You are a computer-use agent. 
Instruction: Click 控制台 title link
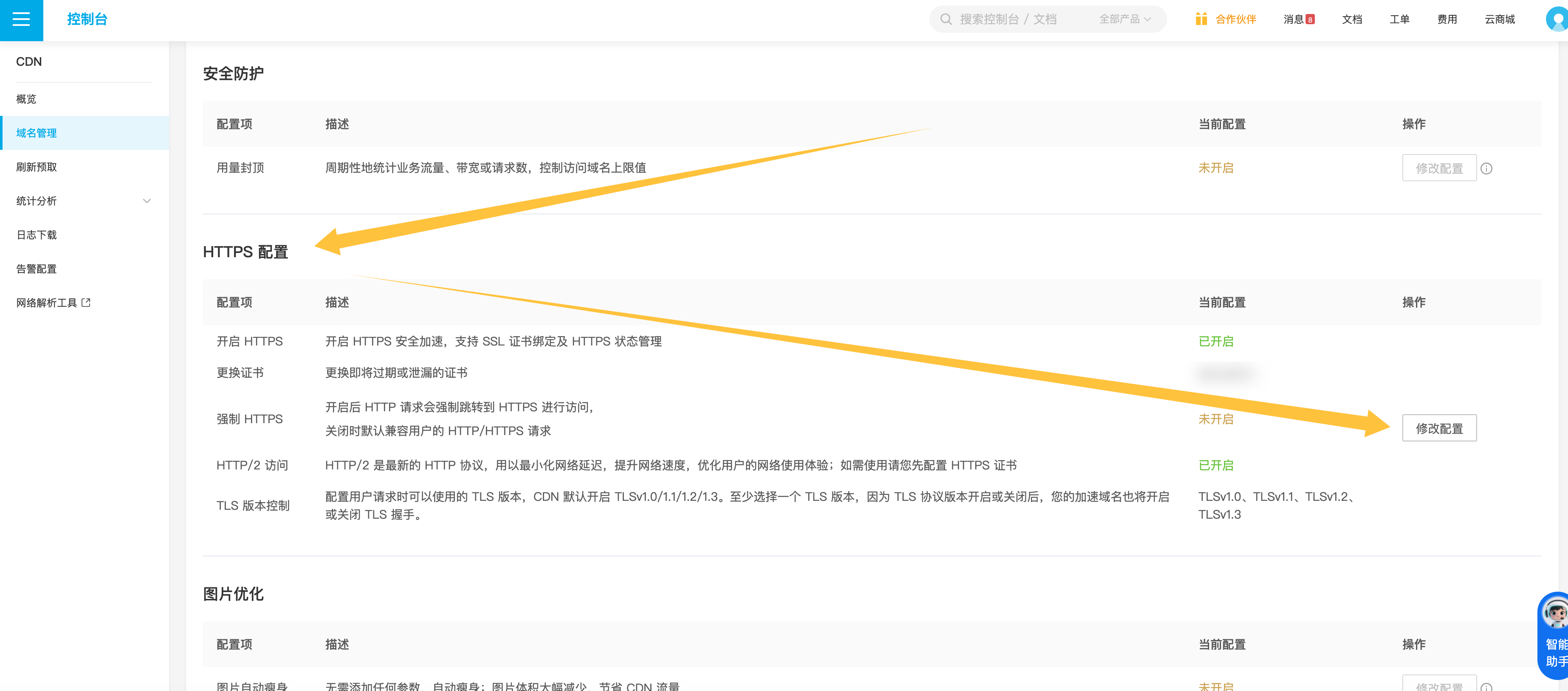pos(87,20)
